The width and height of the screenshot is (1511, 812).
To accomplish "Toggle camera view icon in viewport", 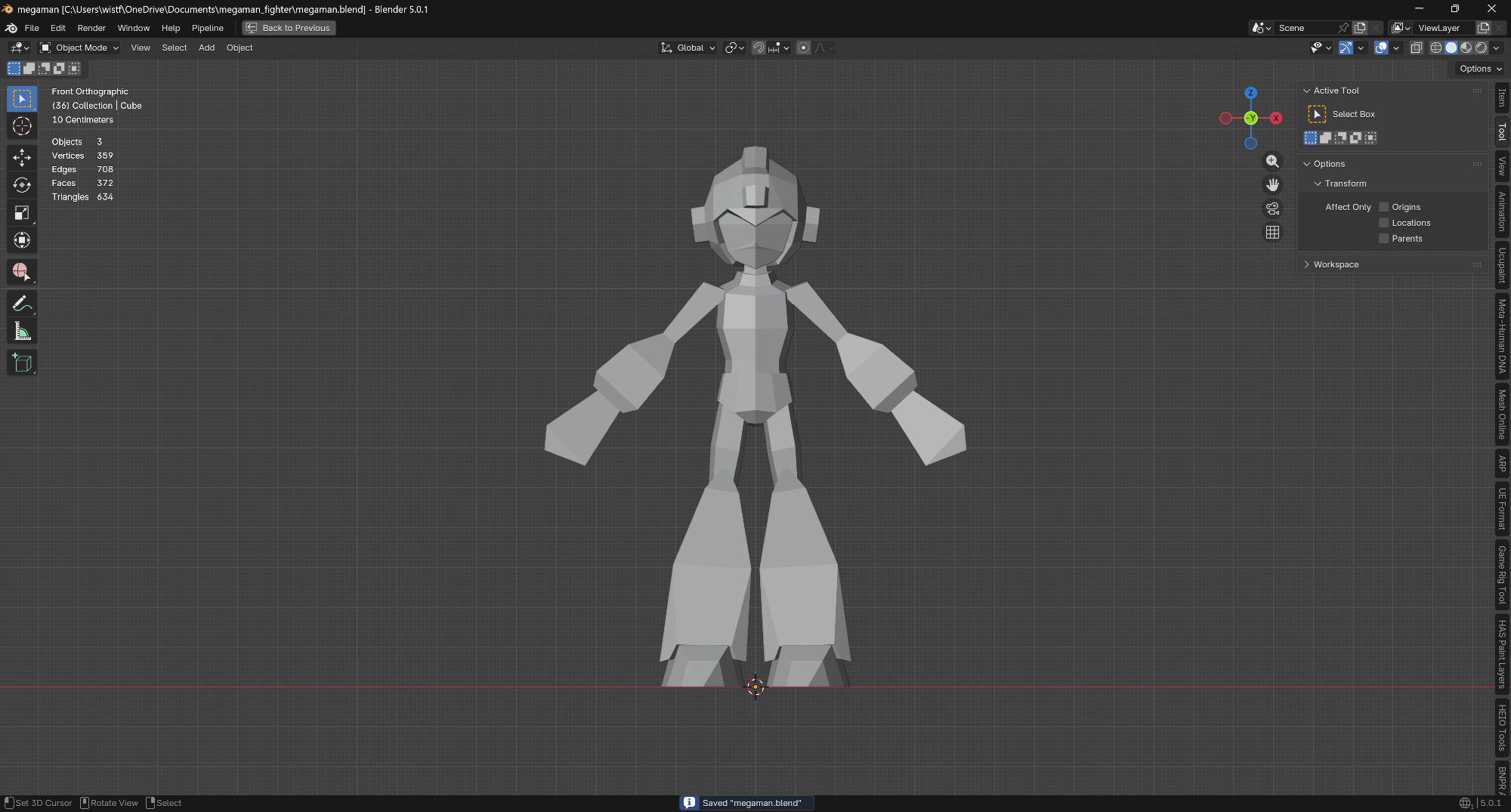I will [1273, 208].
